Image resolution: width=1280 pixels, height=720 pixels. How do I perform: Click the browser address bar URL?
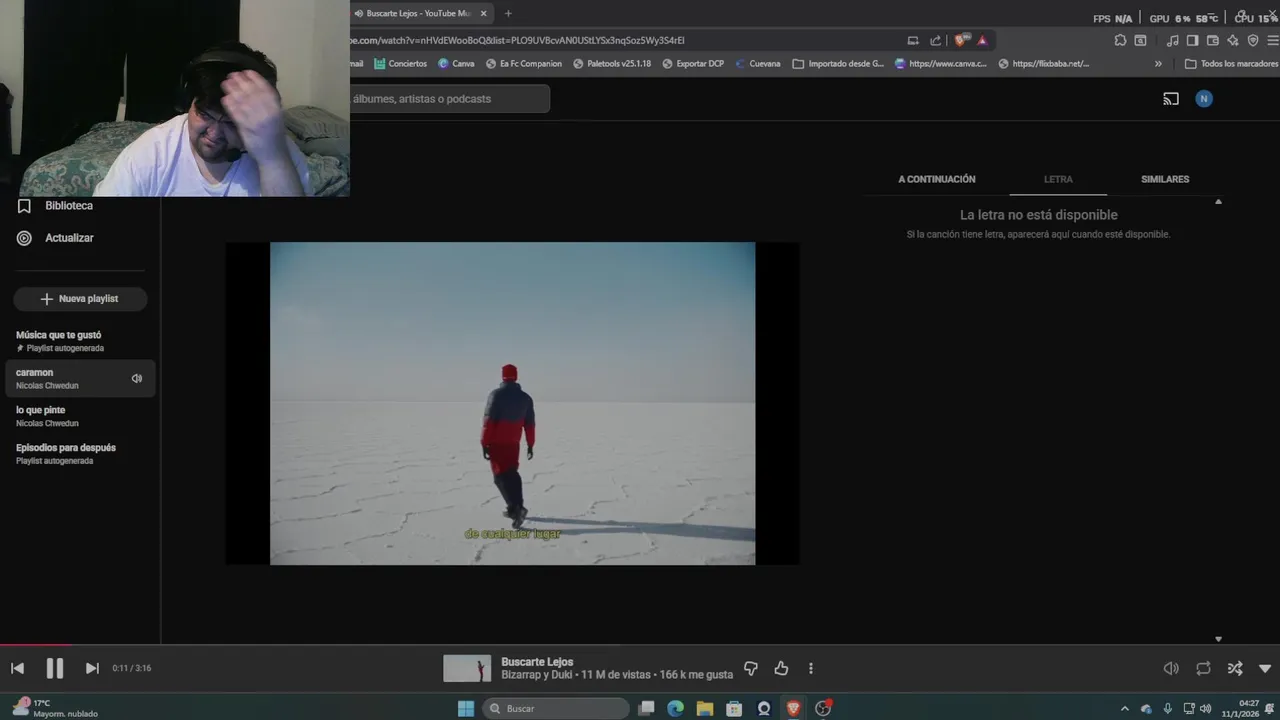517,40
